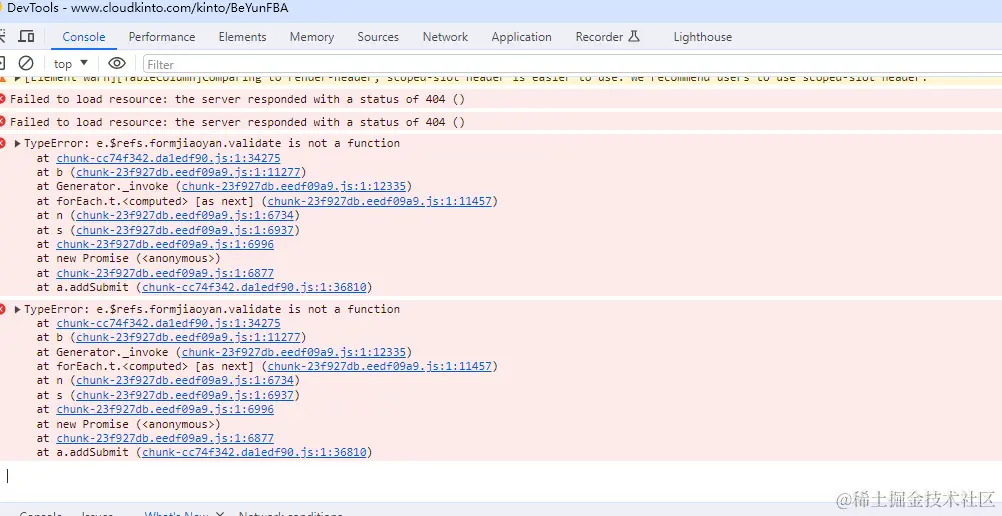Switch to the Console tab
This screenshot has height=516, width=1002.
[84, 37]
